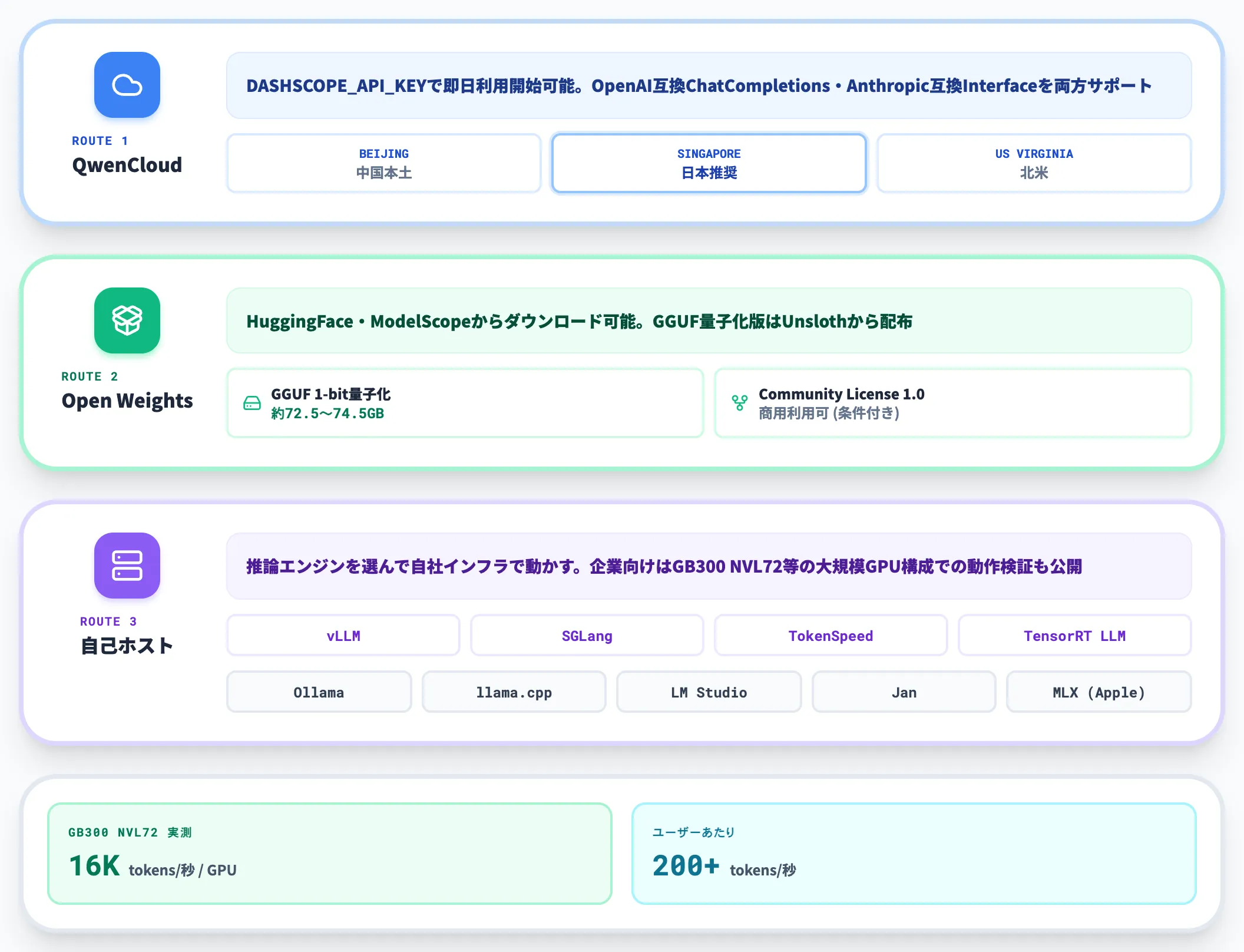Select the BEIJING 中国本土 region card
This screenshot has height=952, width=1244.
[384, 163]
